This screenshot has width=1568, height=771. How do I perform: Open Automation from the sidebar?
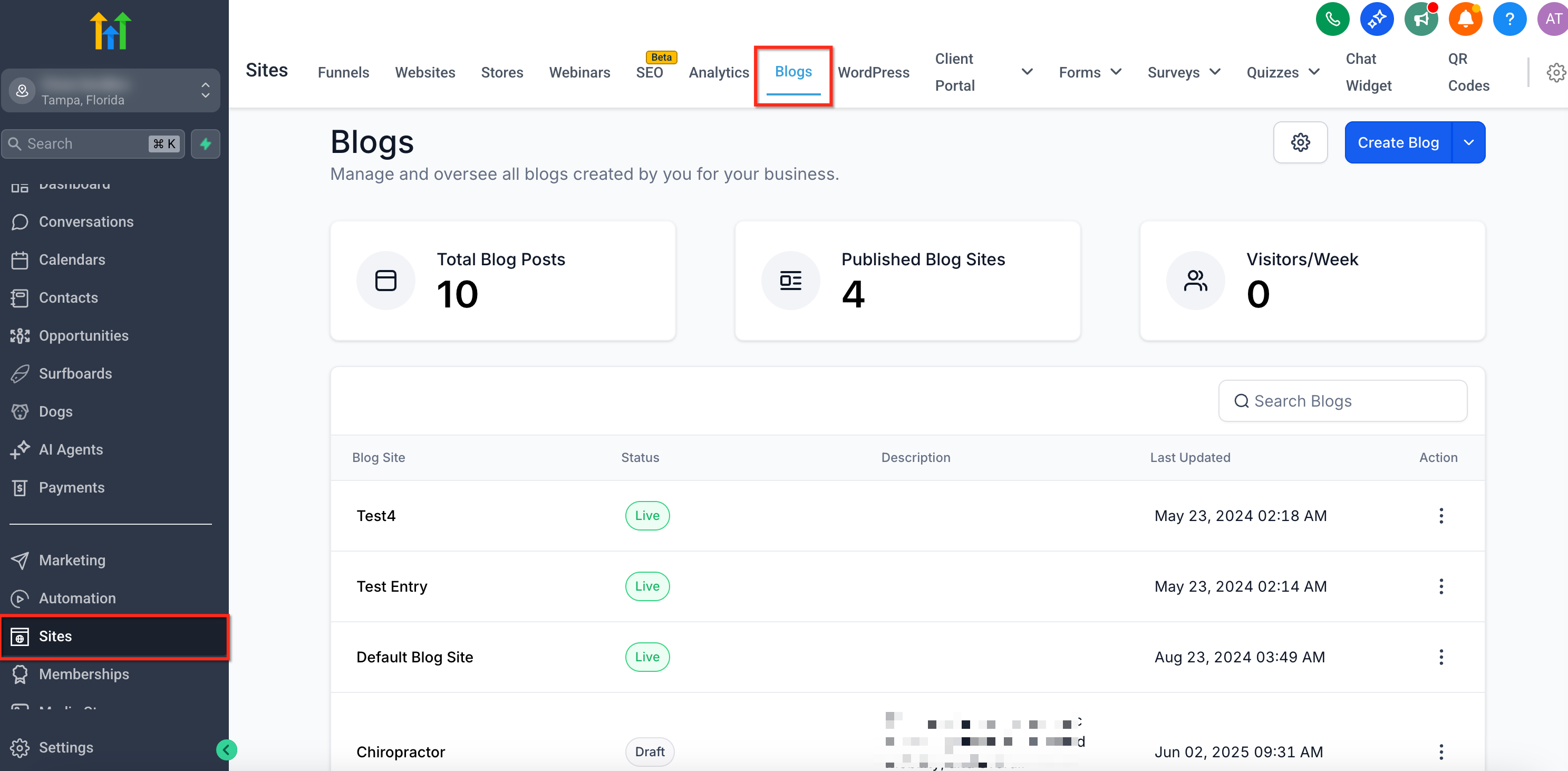(78, 598)
